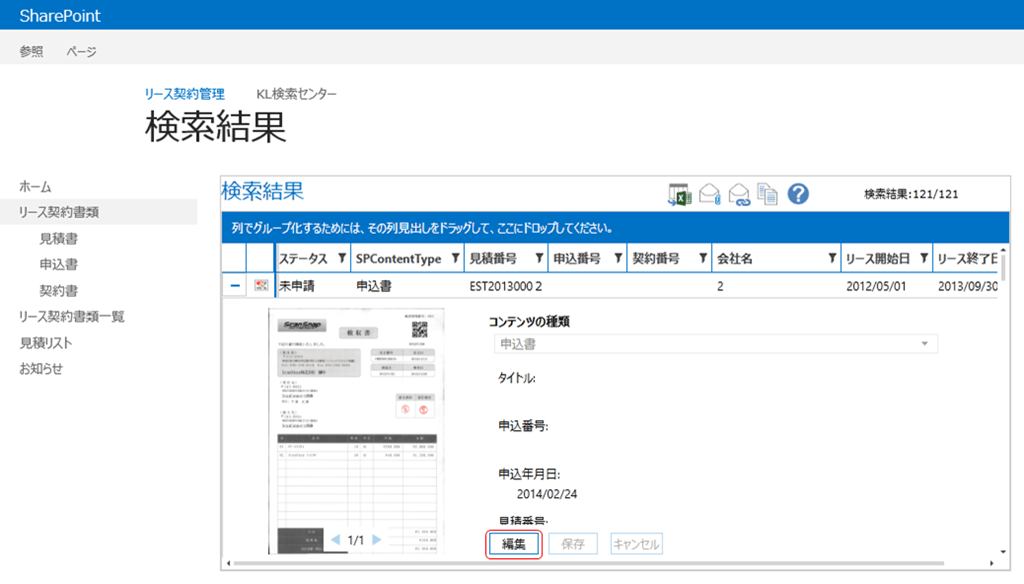Click the email link envelope icon

click(739, 195)
